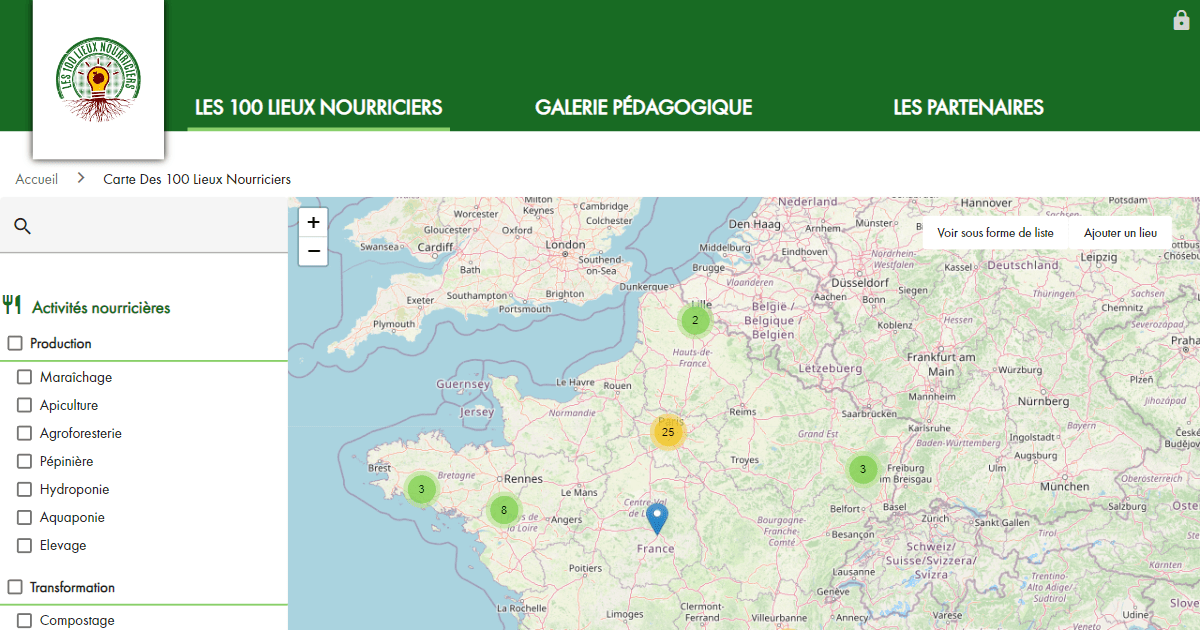Follow the Accueil breadcrumb link
This screenshot has width=1200, height=630.
click(36, 178)
